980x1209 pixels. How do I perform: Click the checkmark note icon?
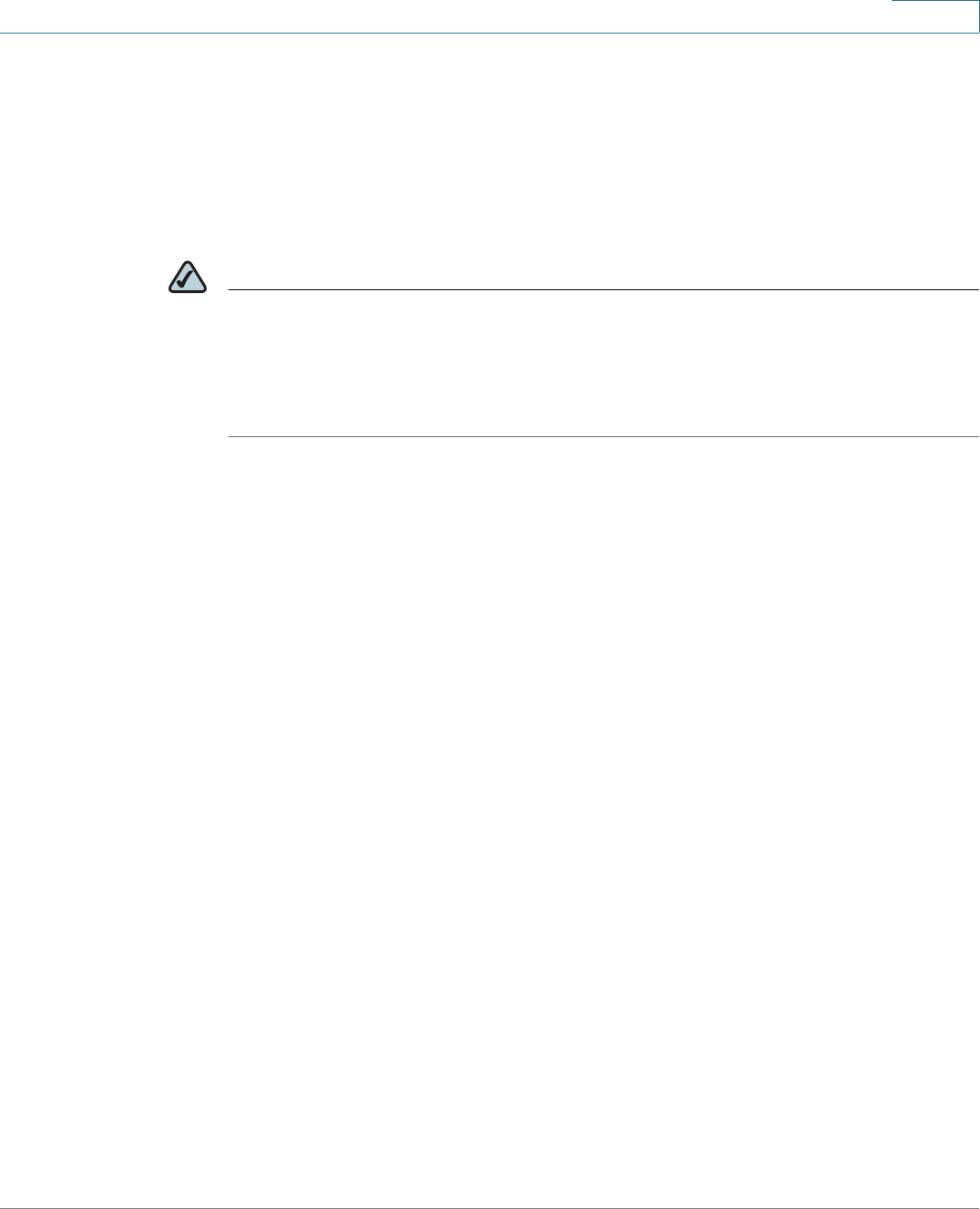pyautogui.click(x=188, y=278)
